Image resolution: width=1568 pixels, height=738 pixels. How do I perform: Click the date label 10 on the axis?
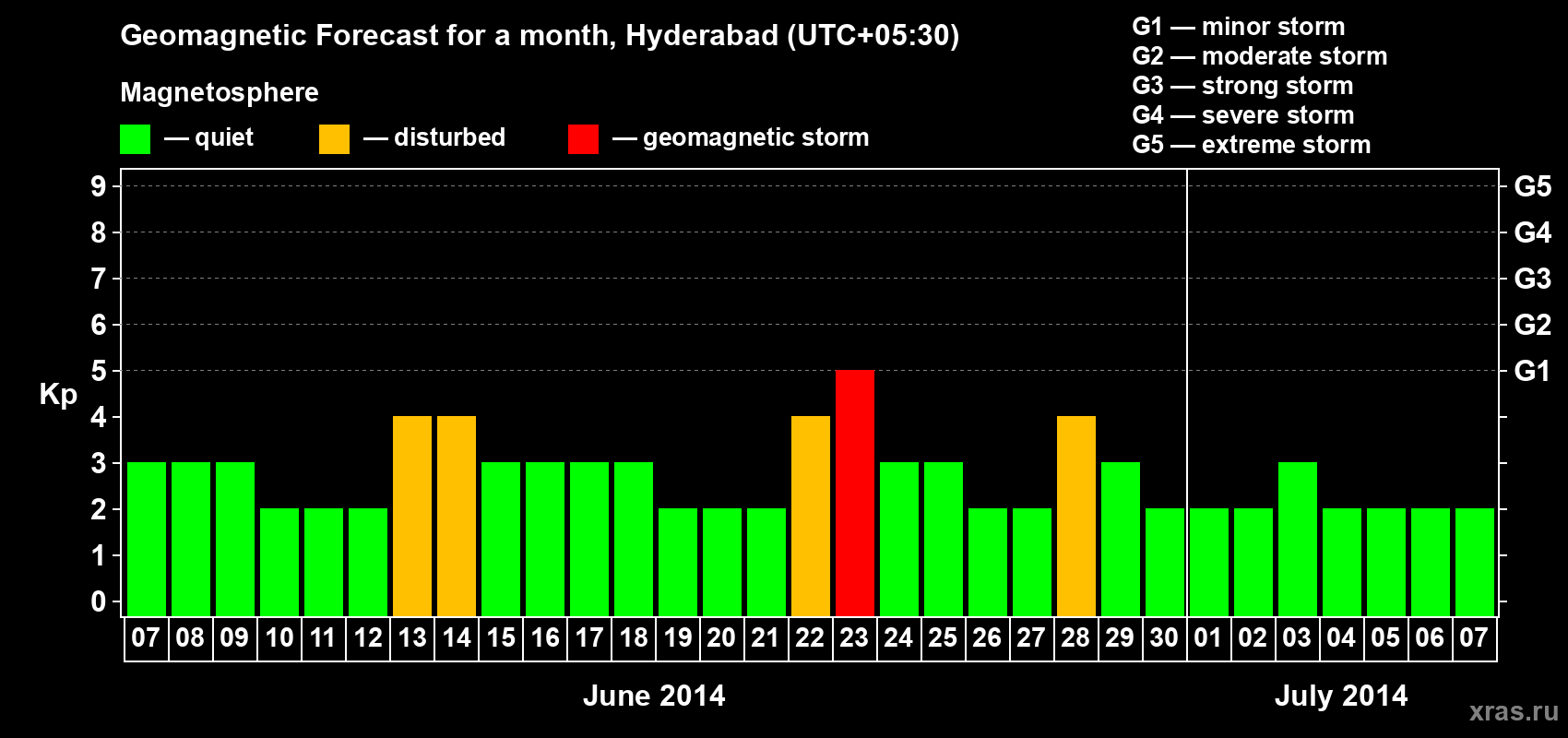[x=279, y=638]
